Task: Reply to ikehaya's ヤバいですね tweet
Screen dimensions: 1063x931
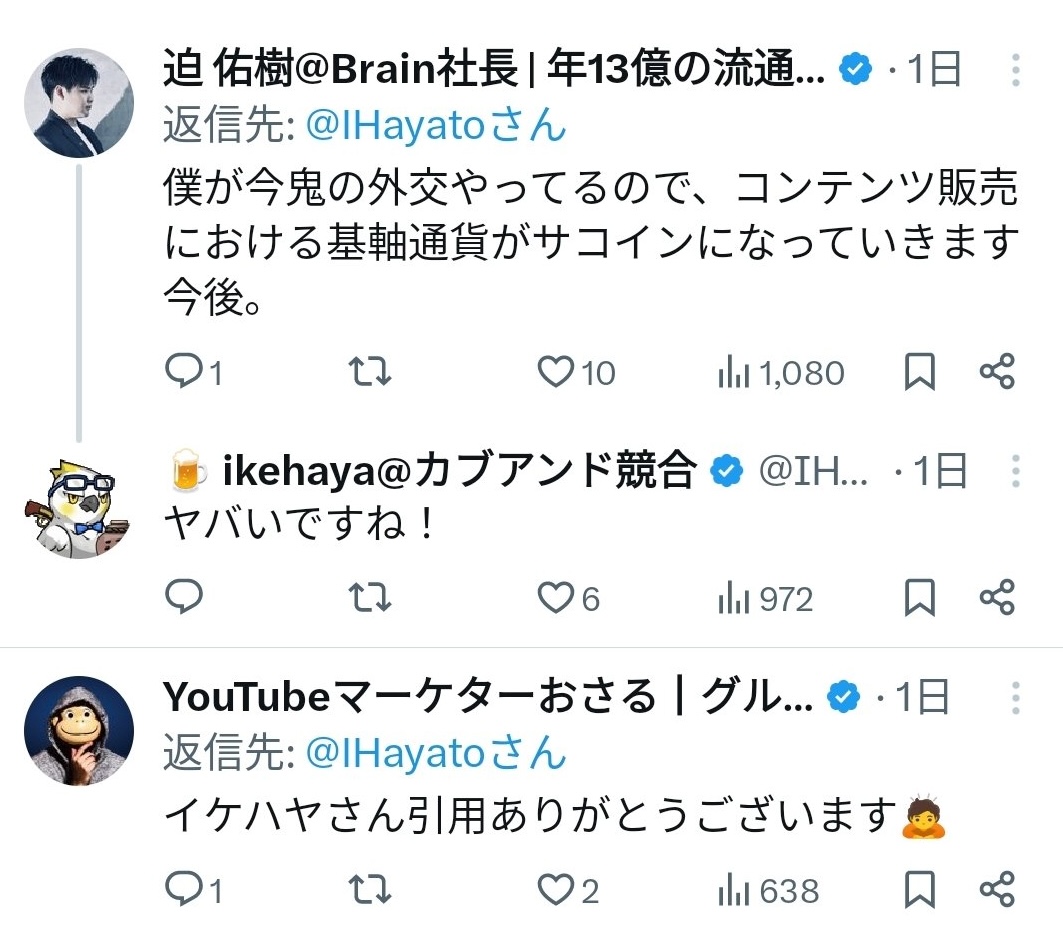Action: click(183, 598)
